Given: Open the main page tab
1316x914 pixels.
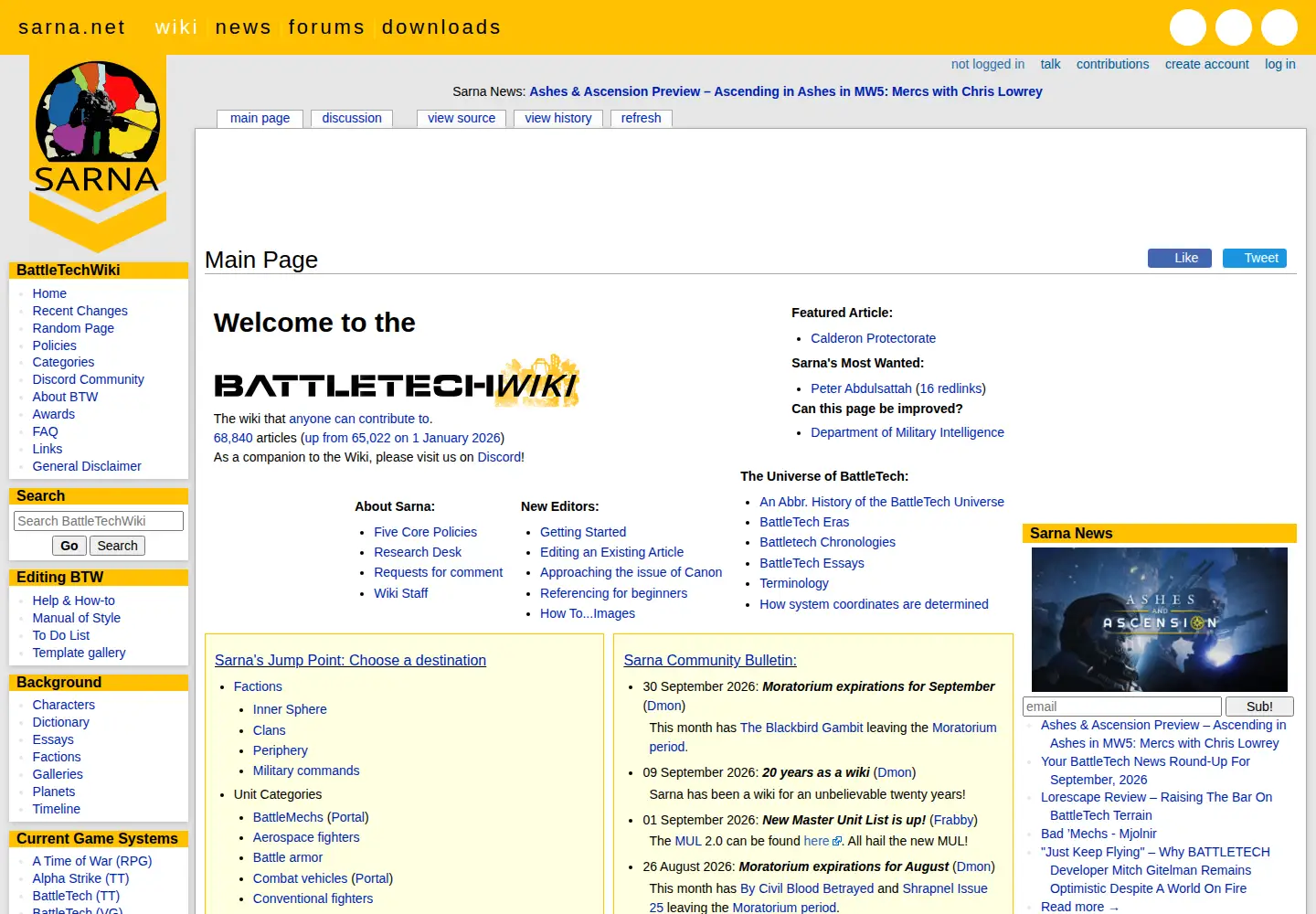Looking at the screenshot, I should tap(260, 118).
